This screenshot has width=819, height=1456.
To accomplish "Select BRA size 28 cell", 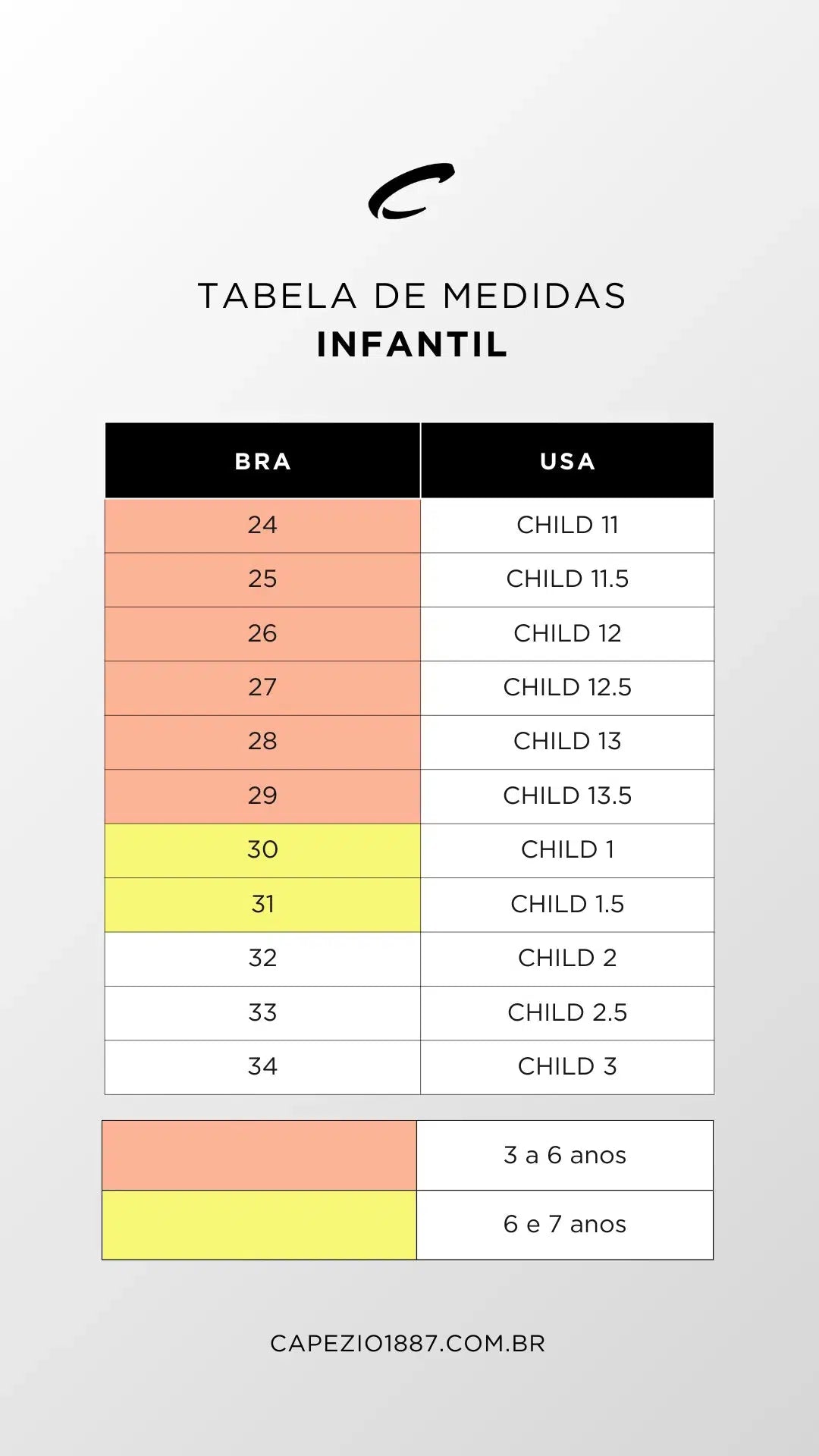I will [262, 741].
